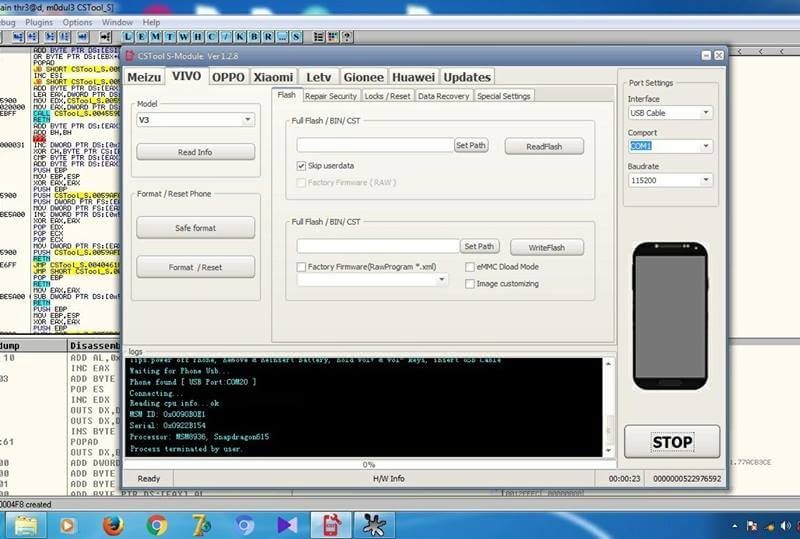Click the 0% progress bar
800x539 pixels.
[x=369, y=464]
